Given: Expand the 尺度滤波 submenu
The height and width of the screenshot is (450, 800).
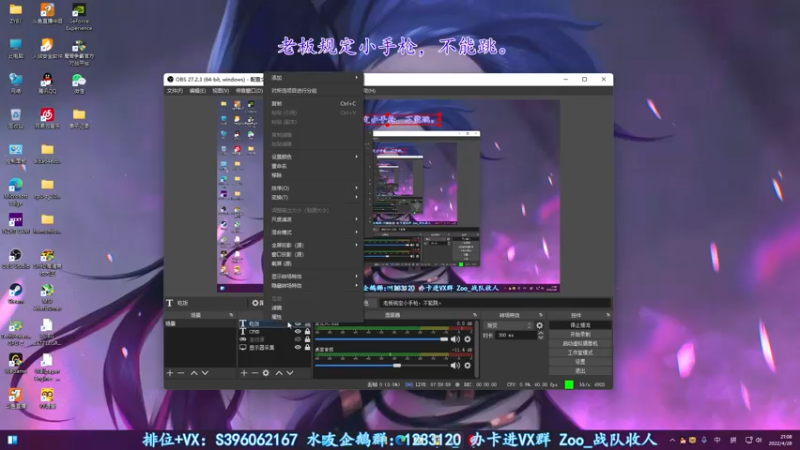Looking at the screenshot, I should coord(313,219).
